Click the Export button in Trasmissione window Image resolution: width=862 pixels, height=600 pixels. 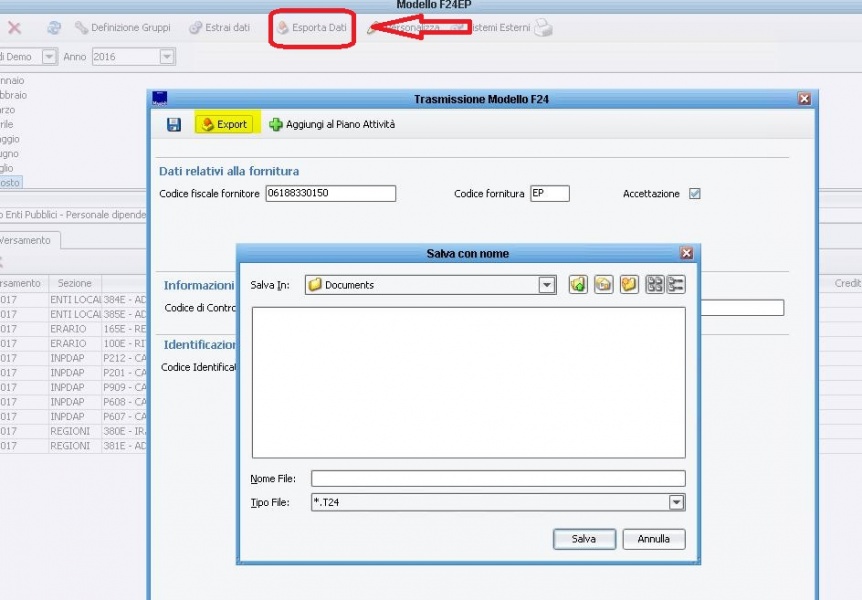(225, 124)
